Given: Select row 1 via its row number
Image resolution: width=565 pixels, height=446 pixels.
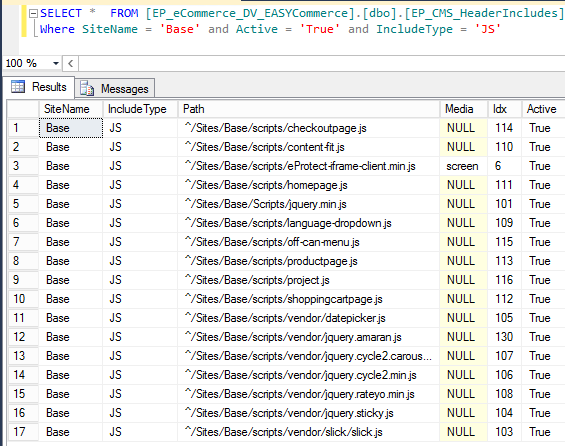Looking at the screenshot, I should 23,128.
